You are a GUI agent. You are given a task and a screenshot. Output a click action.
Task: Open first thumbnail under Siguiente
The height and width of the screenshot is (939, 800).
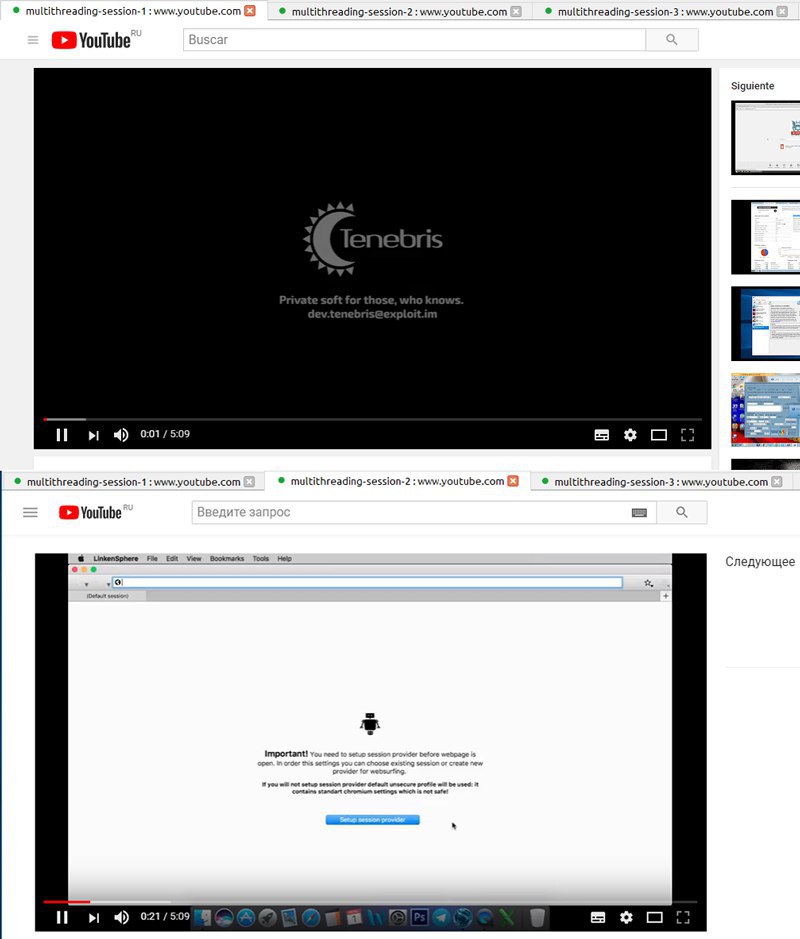click(x=765, y=138)
